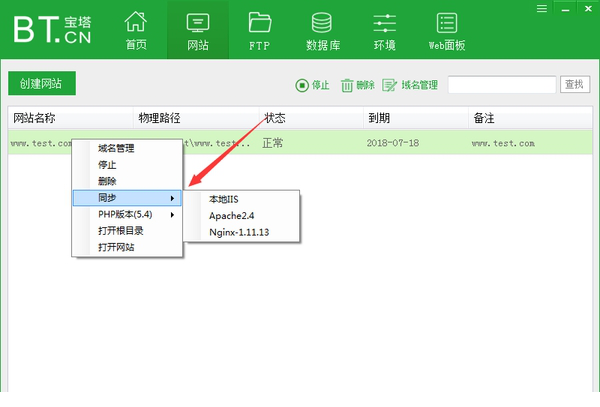Click the 创建网站 button

point(42,85)
